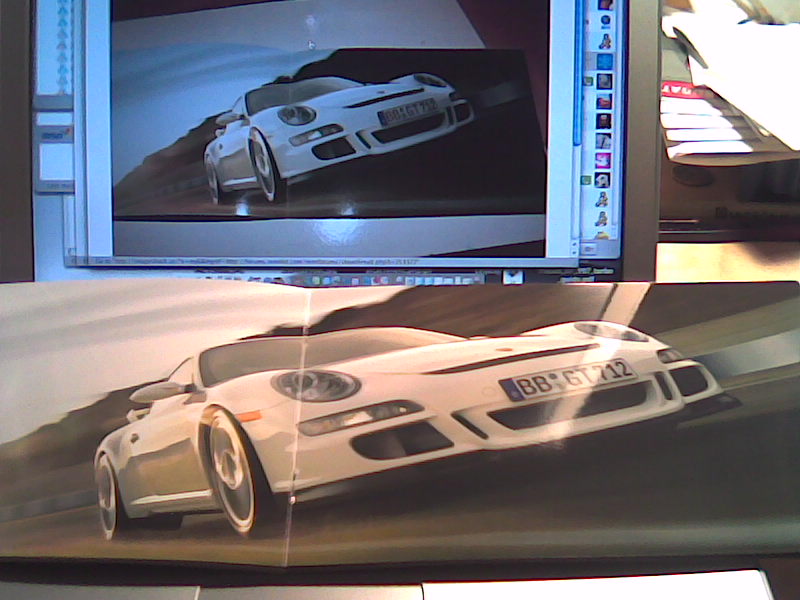
Task: Click the white text box below the msn logo
Action: pos(55,161)
